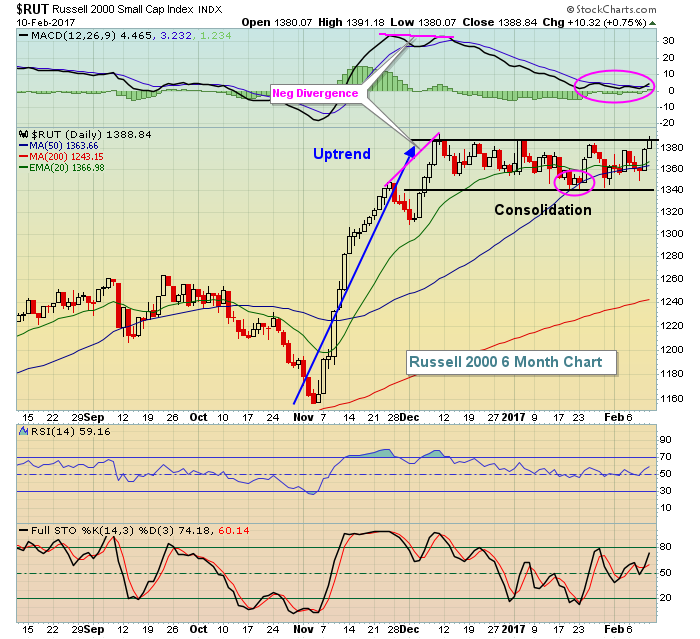Screen dimensions: 700x639
Task: Click the green up-triangle change indicator
Action: pos(652,23)
